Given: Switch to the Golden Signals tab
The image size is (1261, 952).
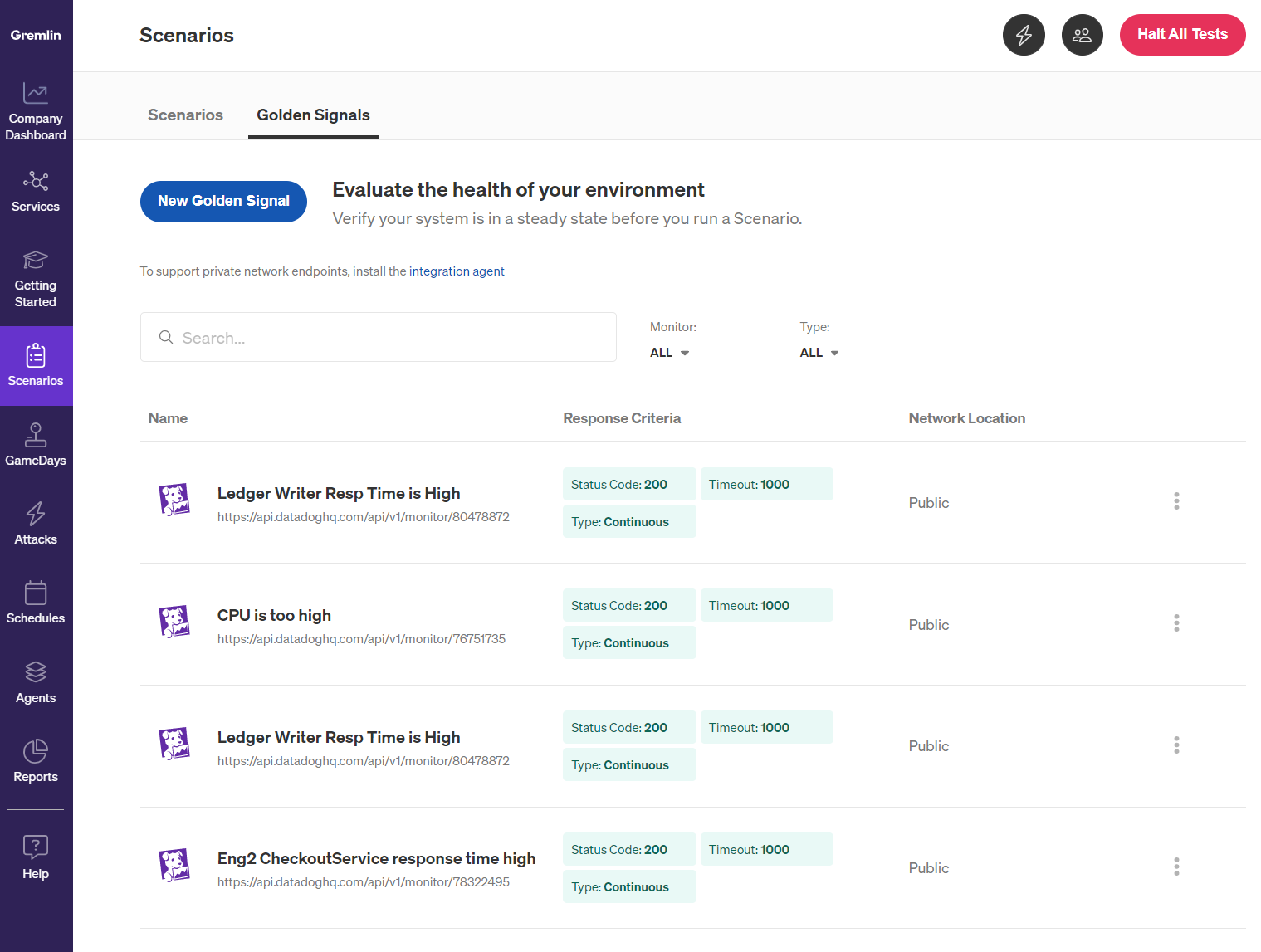Looking at the screenshot, I should click(x=313, y=115).
